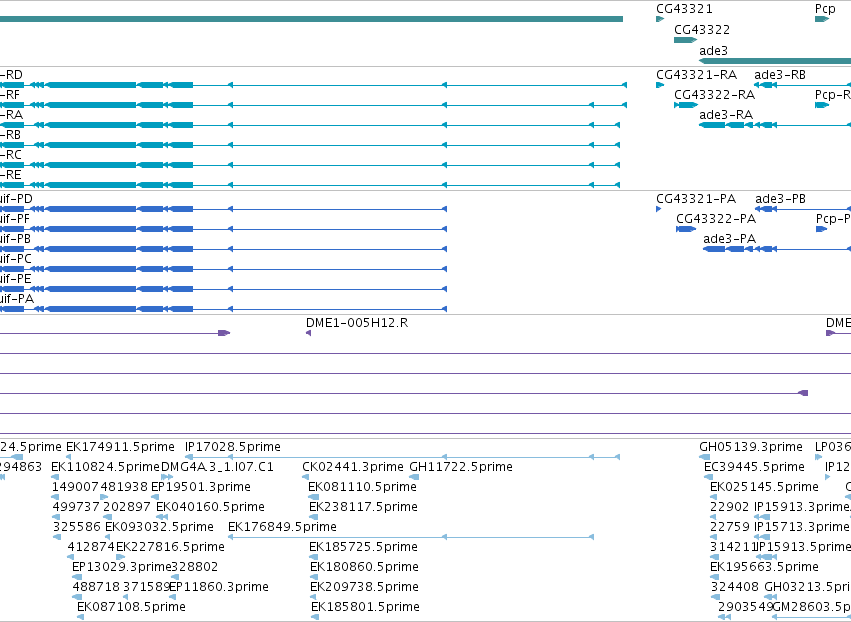Viewport: 851px width, 622px height.
Task: Click the 371589 EST label
Action: click(147, 588)
